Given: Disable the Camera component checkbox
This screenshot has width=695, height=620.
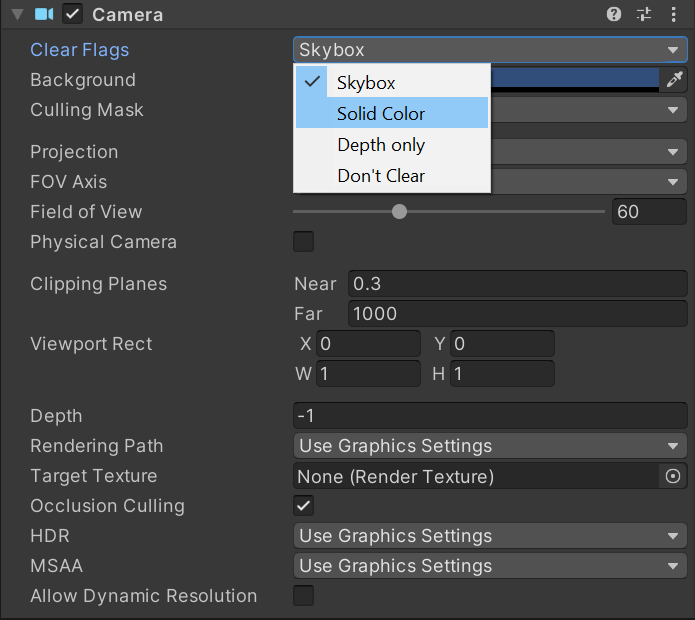Looking at the screenshot, I should (x=72, y=15).
